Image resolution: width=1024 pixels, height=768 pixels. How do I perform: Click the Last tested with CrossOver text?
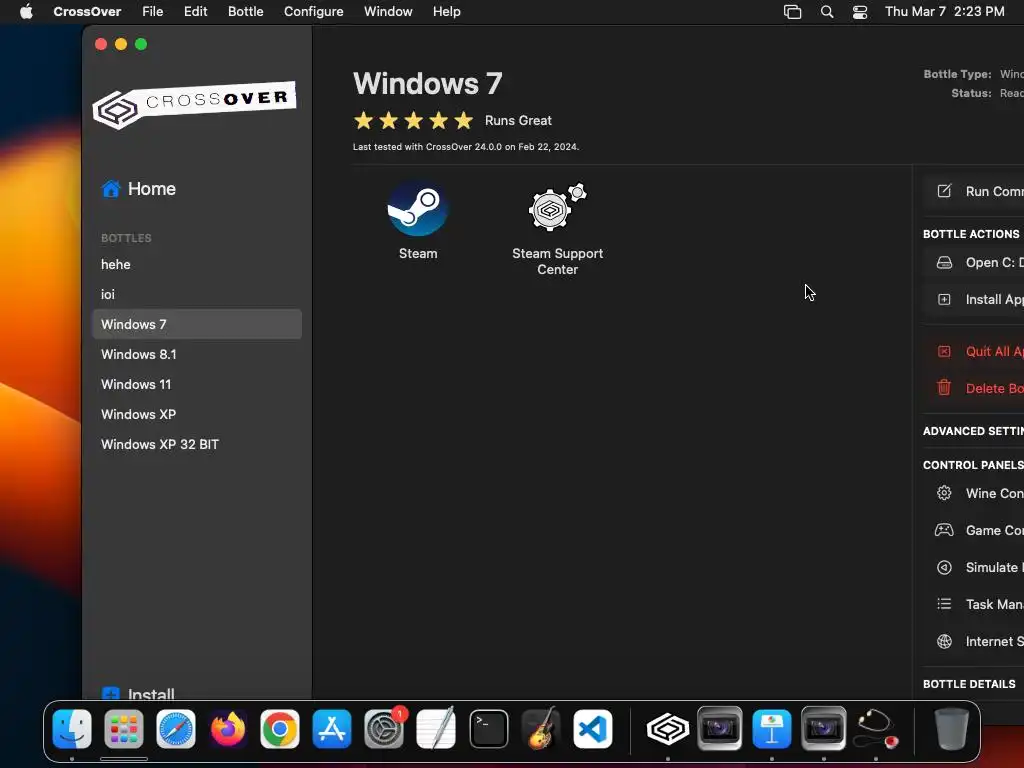tap(466, 147)
